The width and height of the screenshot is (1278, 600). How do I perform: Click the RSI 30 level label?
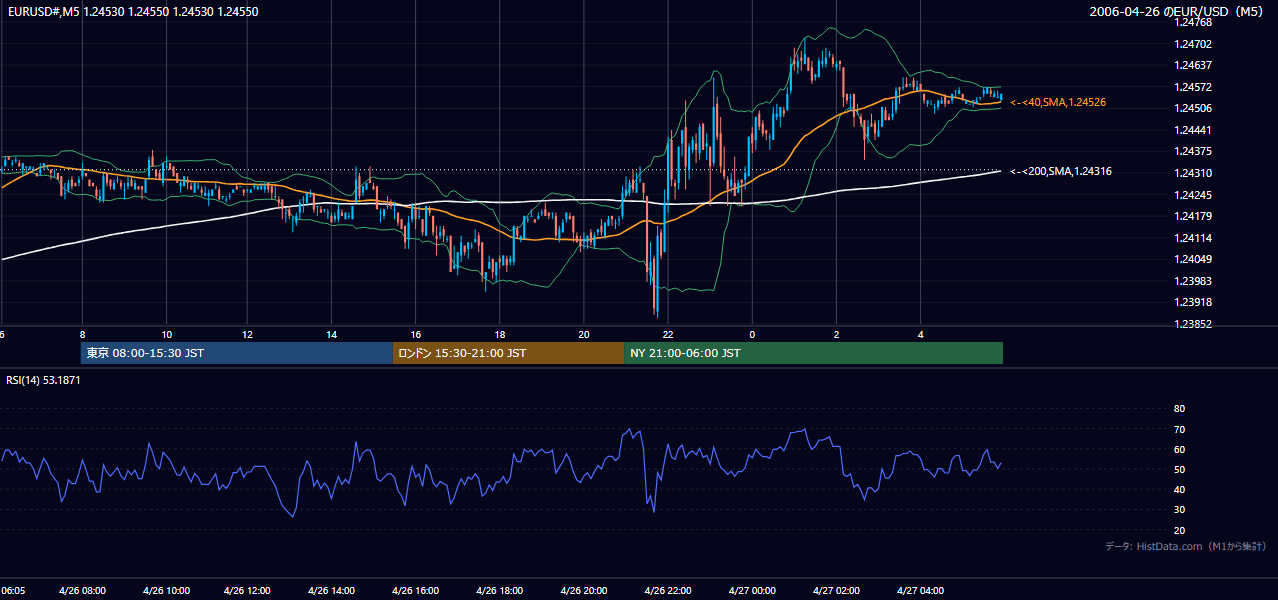click(1179, 510)
